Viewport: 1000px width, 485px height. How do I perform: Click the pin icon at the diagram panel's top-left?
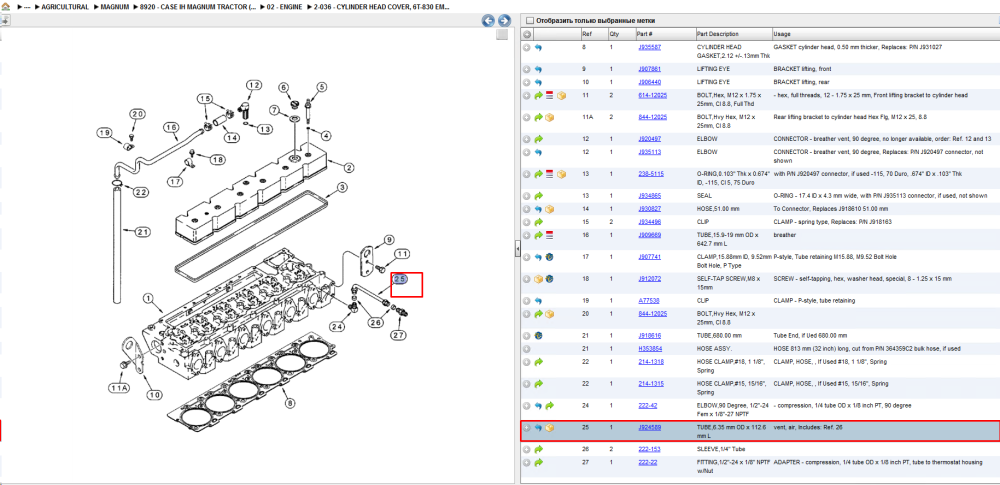(x=4, y=20)
